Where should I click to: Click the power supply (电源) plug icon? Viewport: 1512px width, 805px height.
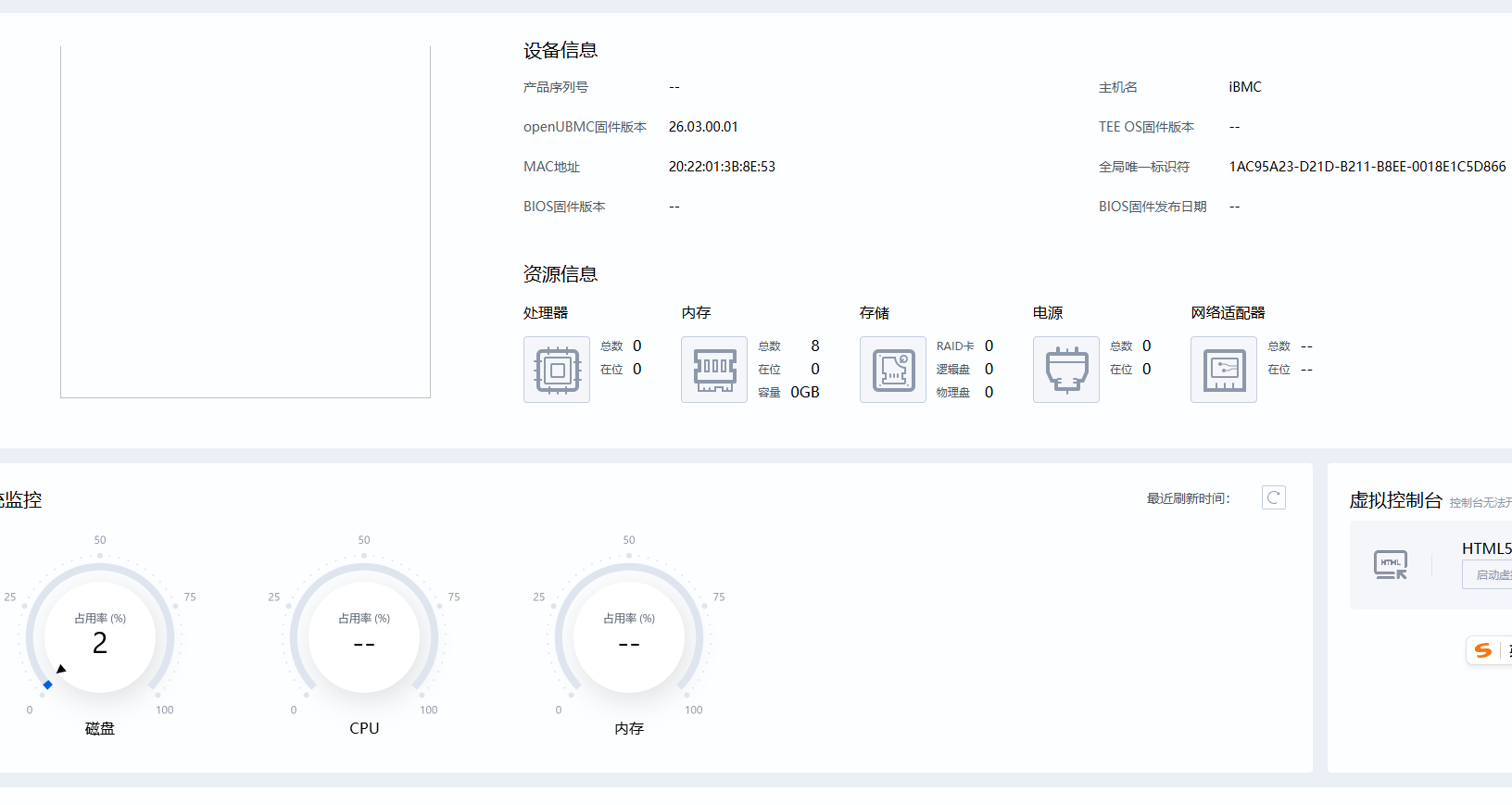1066,370
